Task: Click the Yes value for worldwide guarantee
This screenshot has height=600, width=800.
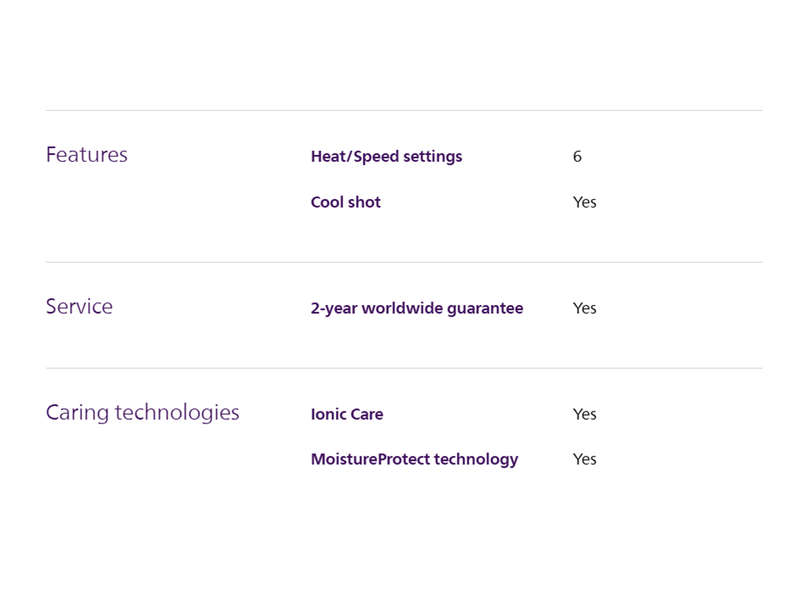Action: tap(585, 308)
